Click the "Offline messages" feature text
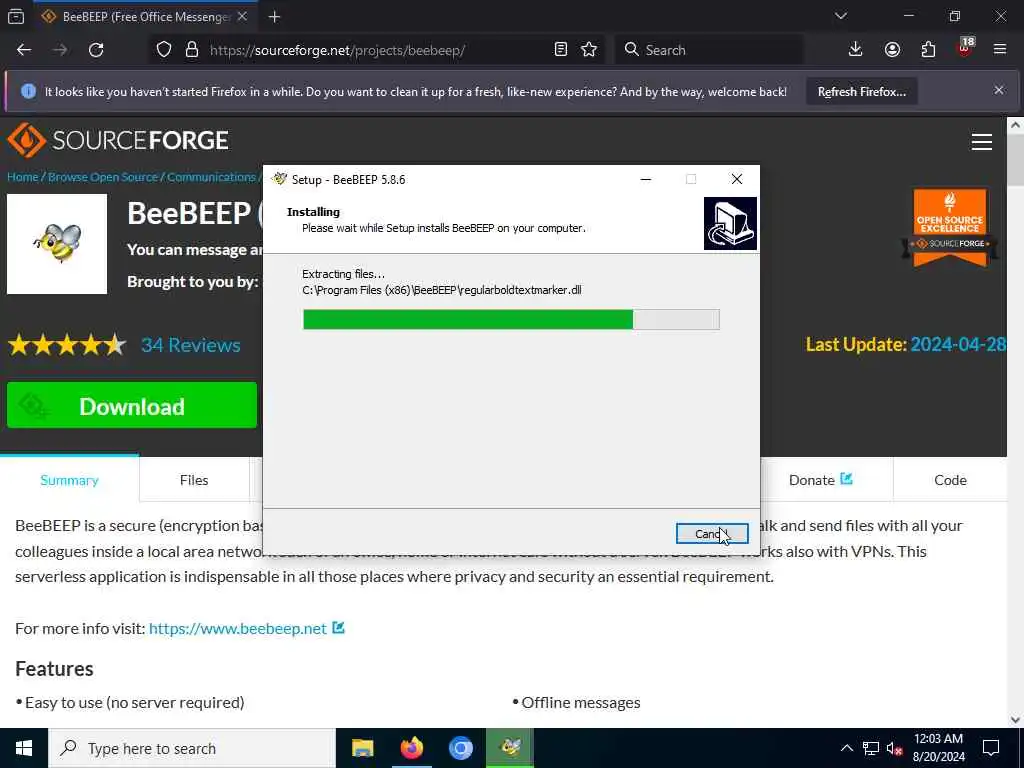 pyautogui.click(x=581, y=703)
